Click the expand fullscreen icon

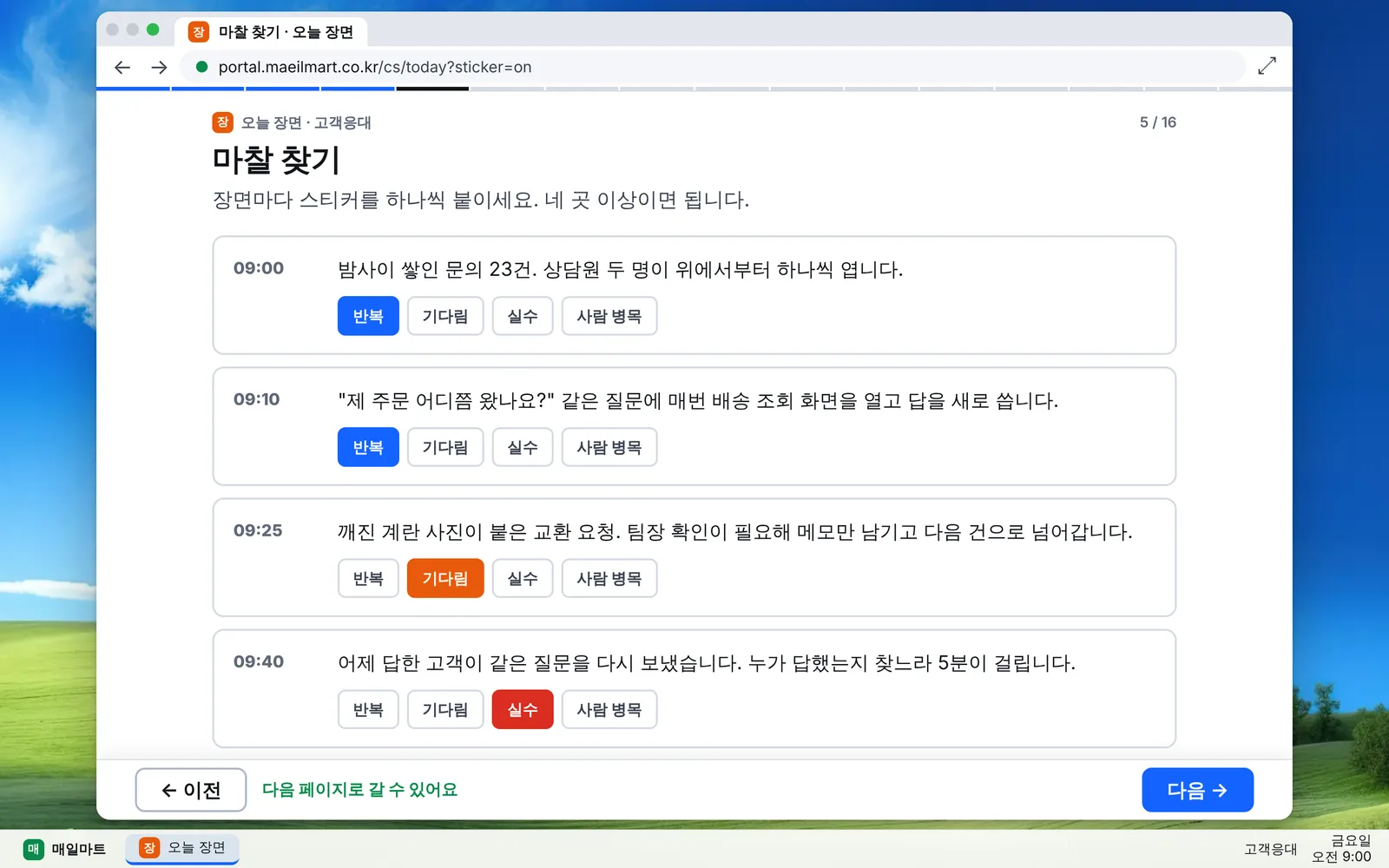[1267, 66]
